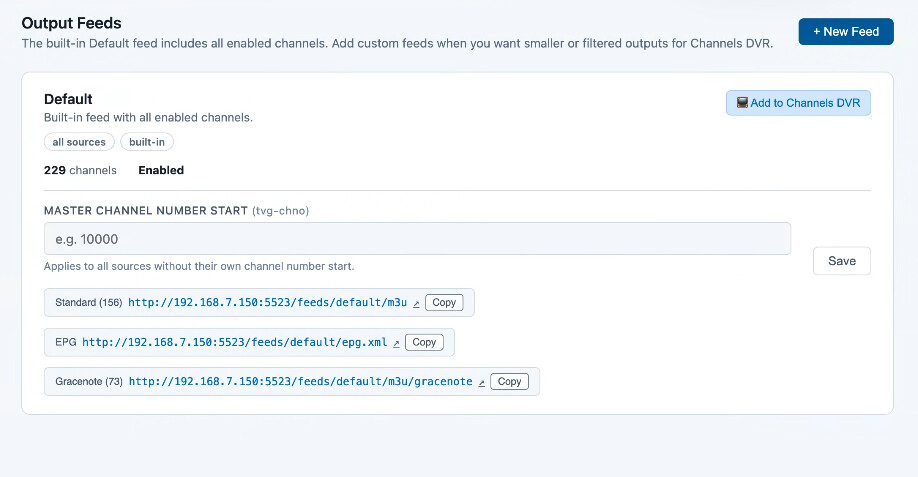The width and height of the screenshot is (918, 477).
Task: Open the Gracenote m3u link
Action: (300, 381)
